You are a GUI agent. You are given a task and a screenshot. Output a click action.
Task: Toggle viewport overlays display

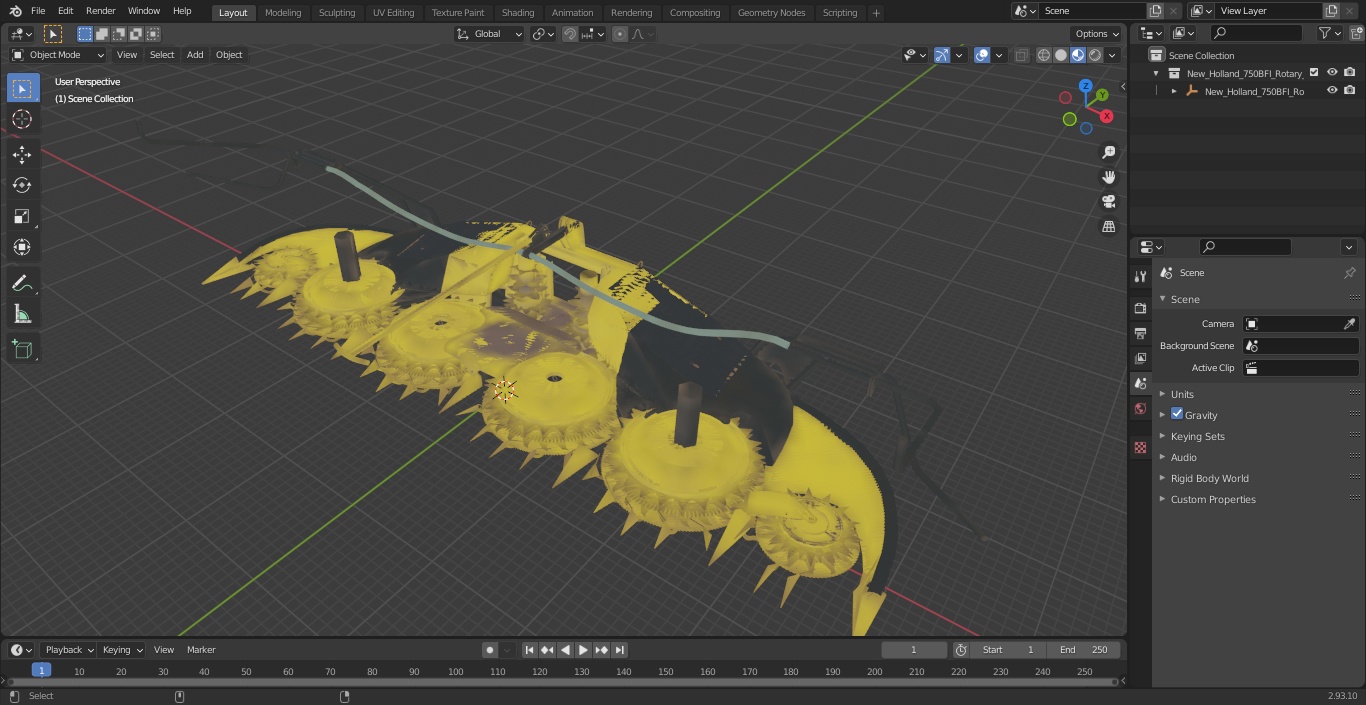[x=982, y=55]
